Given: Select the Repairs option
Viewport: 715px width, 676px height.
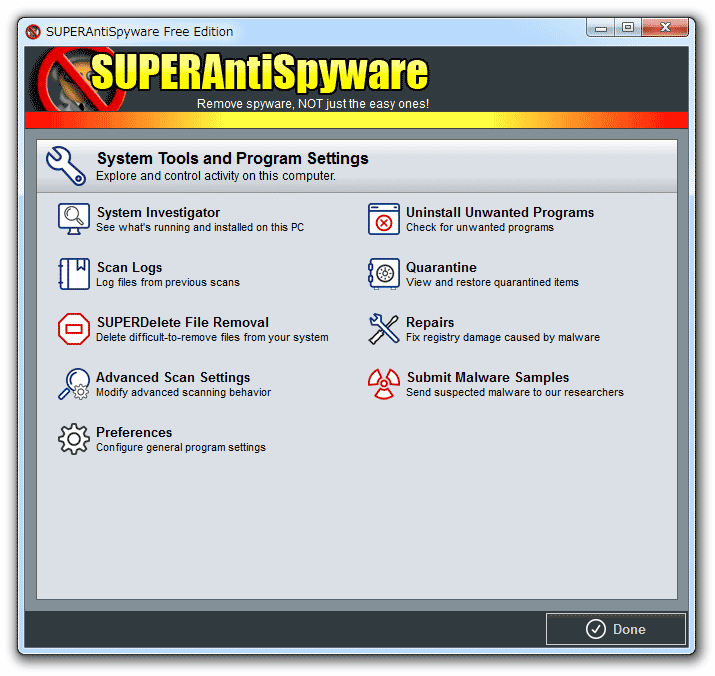Looking at the screenshot, I should 430,322.
